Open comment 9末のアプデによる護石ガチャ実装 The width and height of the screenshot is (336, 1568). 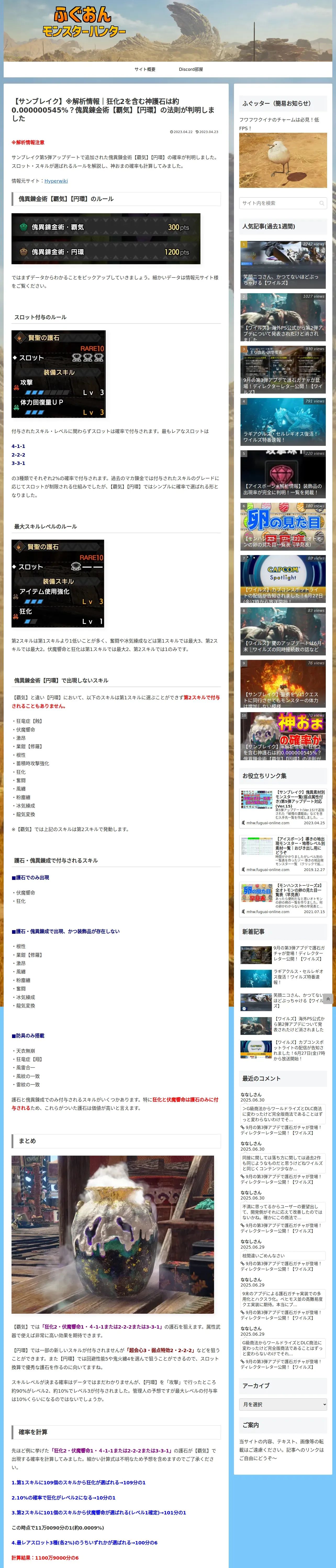pyautogui.click(x=283, y=1299)
